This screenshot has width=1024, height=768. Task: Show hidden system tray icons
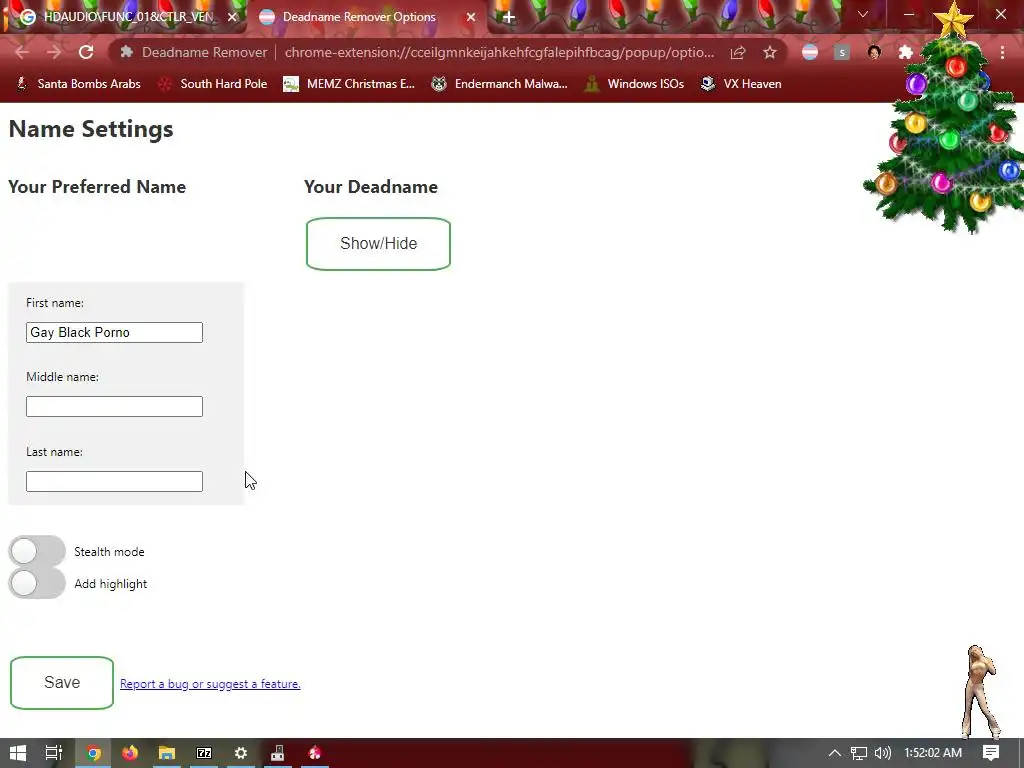835,753
